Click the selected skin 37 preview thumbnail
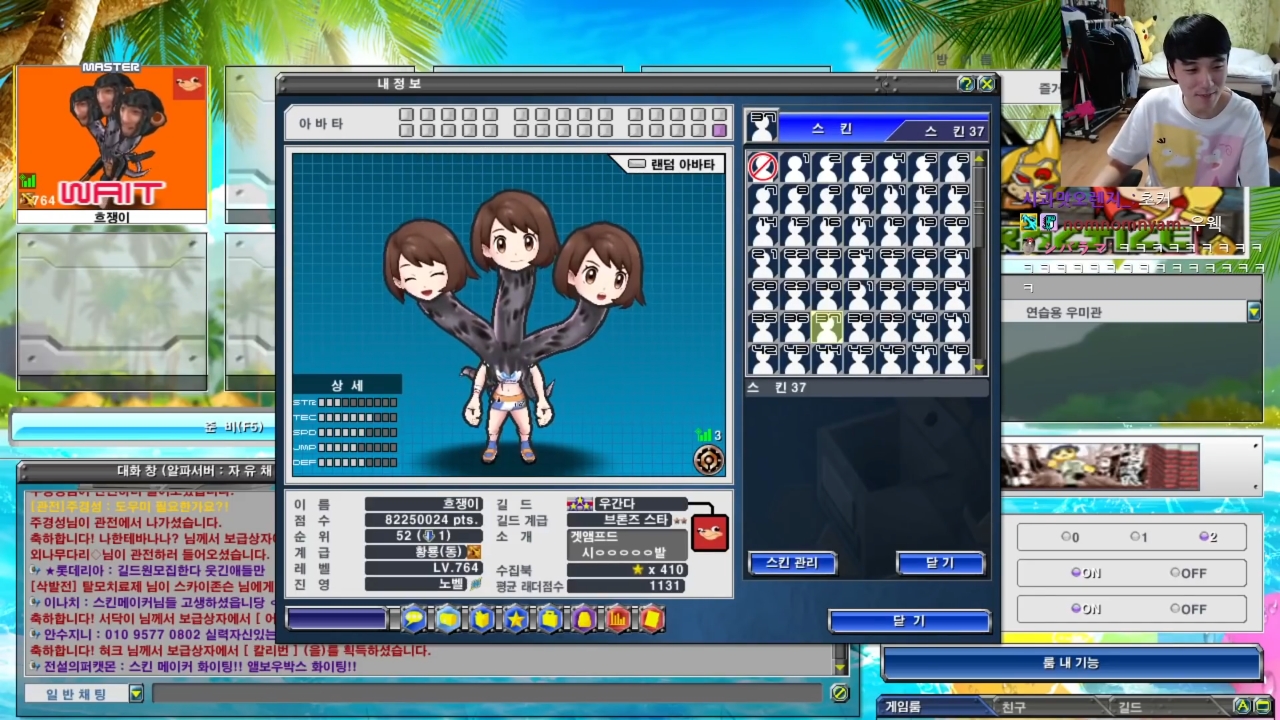 pyautogui.click(x=762, y=126)
